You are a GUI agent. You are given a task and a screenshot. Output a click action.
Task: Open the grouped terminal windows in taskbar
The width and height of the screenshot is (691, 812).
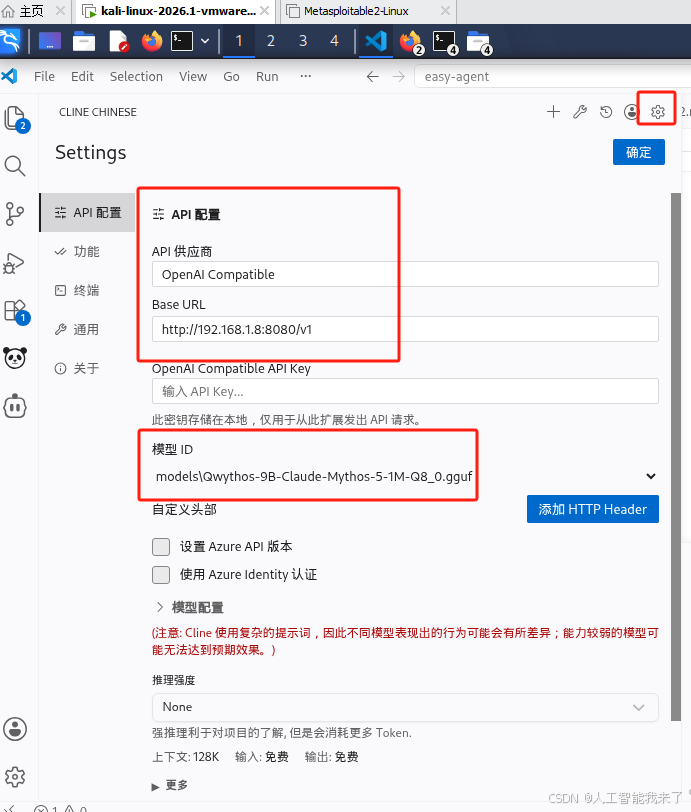click(x=445, y=42)
